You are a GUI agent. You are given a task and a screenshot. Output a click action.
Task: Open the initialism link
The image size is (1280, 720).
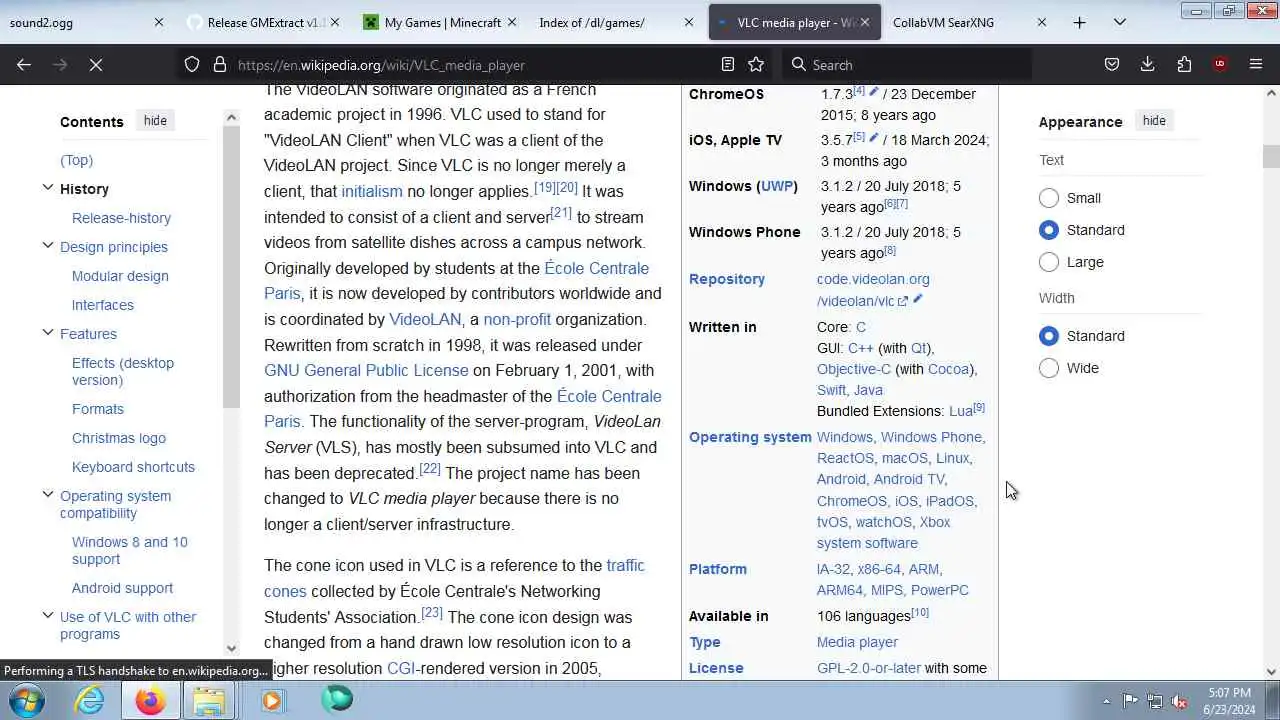tap(372, 191)
